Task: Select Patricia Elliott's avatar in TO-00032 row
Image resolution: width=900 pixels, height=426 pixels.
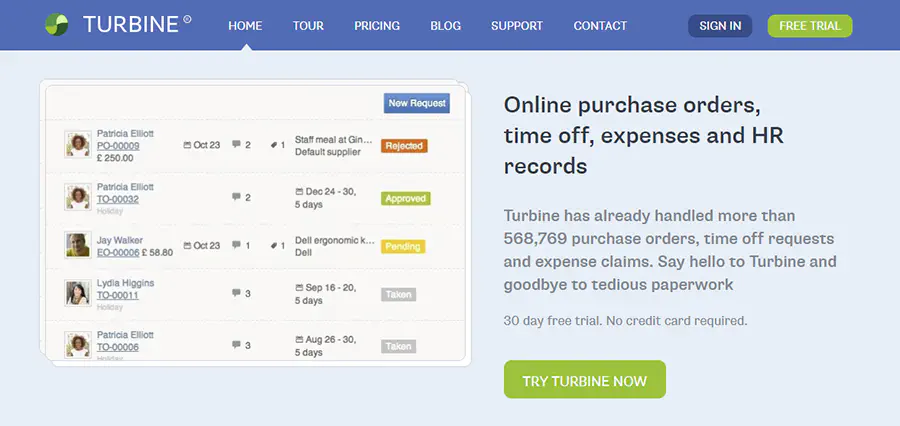Action: tap(77, 197)
